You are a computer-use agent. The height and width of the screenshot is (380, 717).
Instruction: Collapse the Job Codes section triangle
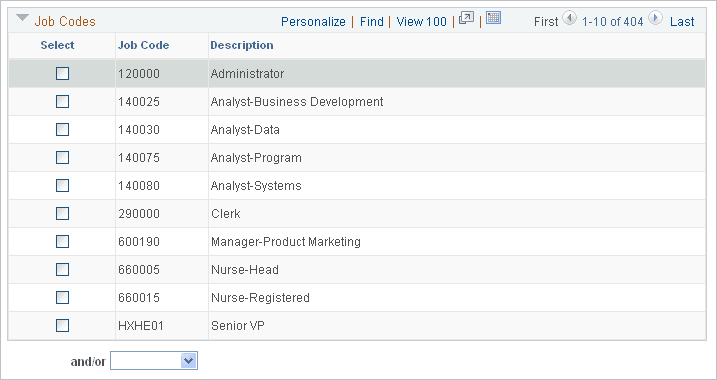pos(22,18)
